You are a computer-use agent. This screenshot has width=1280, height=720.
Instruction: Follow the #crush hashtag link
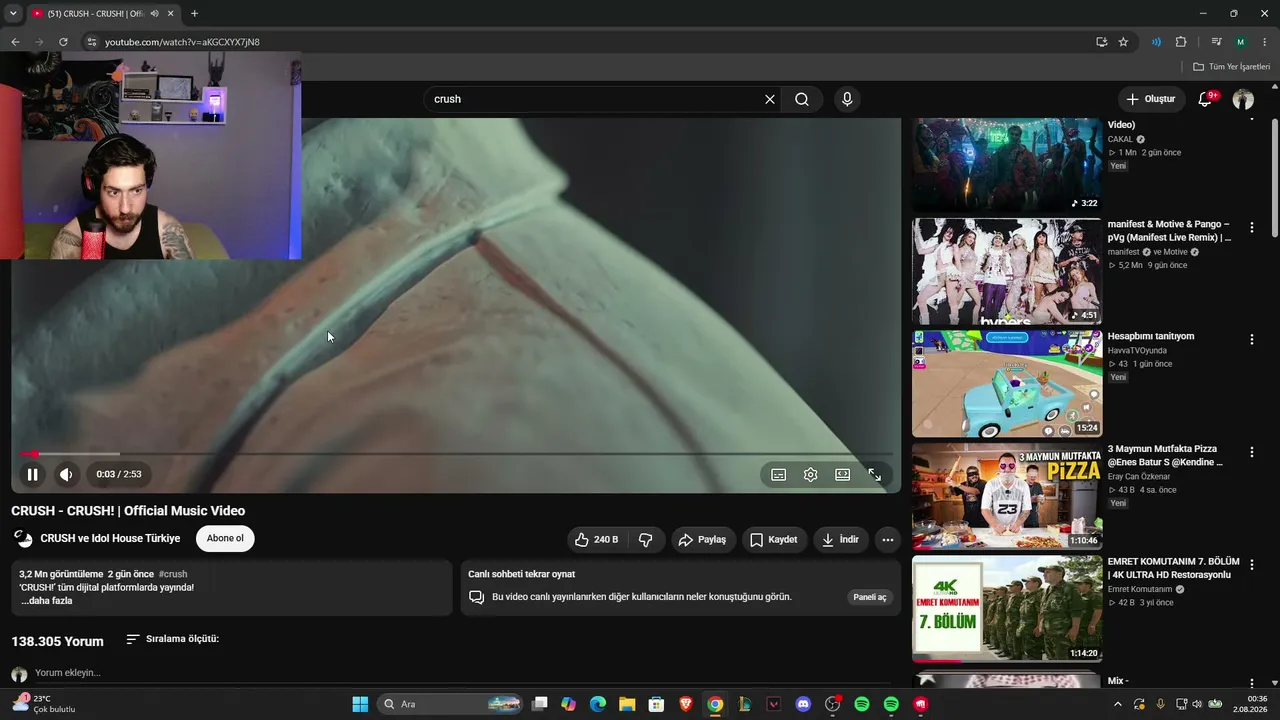point(173,575)
